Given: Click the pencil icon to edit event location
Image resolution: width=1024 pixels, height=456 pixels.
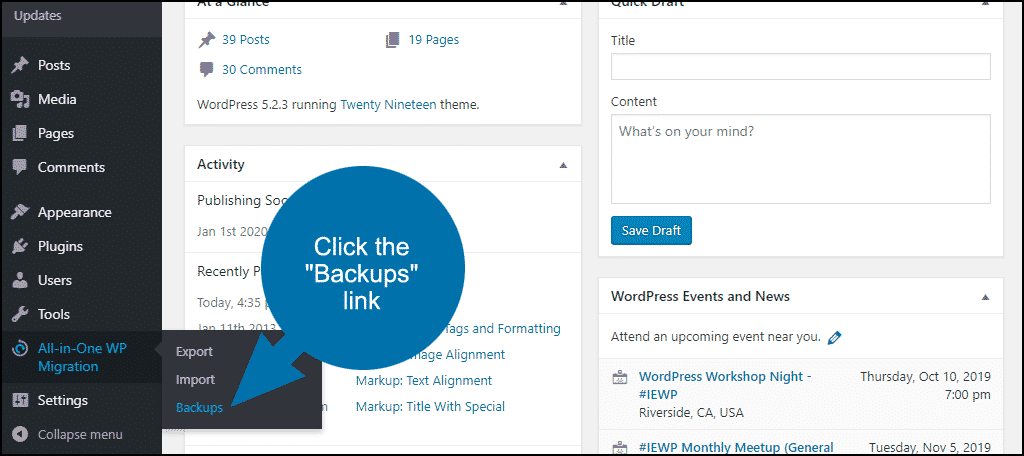Looking at the screenshot, I should point(834,338).
